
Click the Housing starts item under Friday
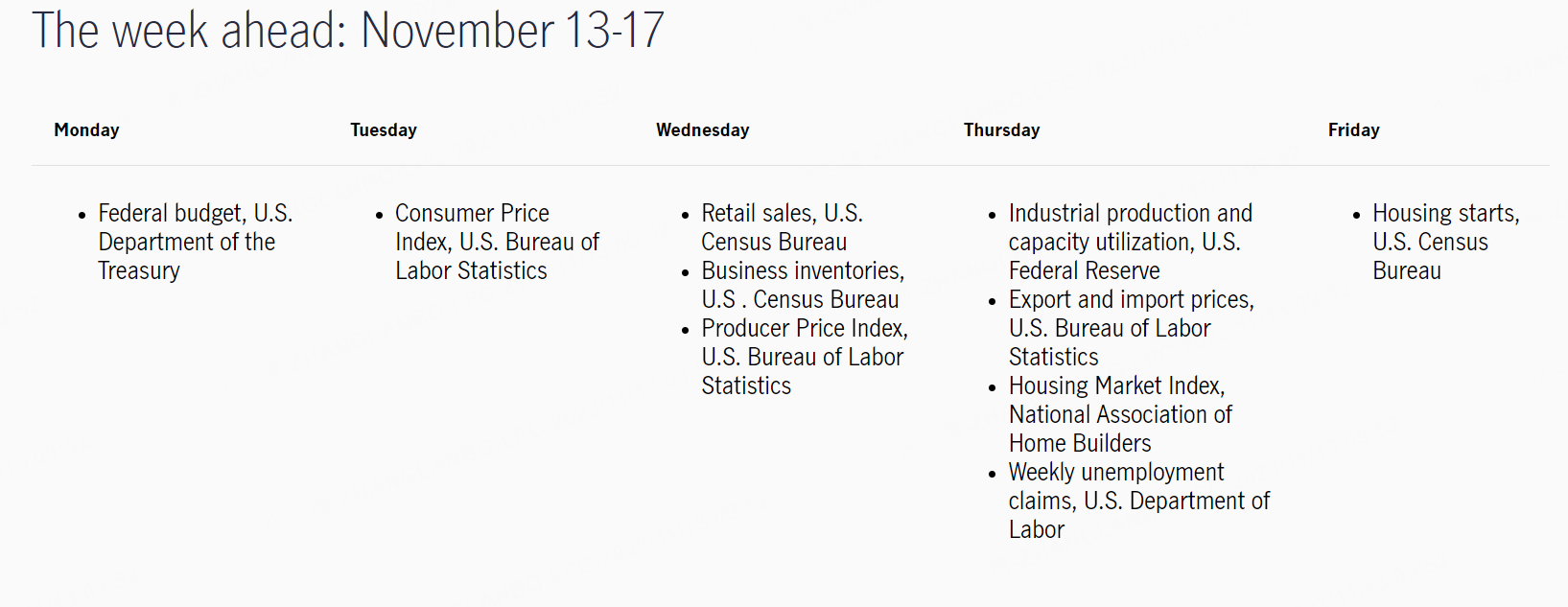(x=1444, y=242)
